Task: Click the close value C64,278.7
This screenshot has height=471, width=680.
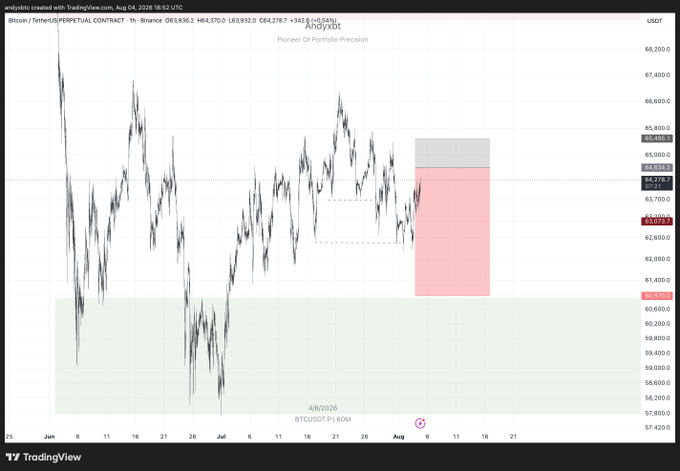Action: pos(273,20)
